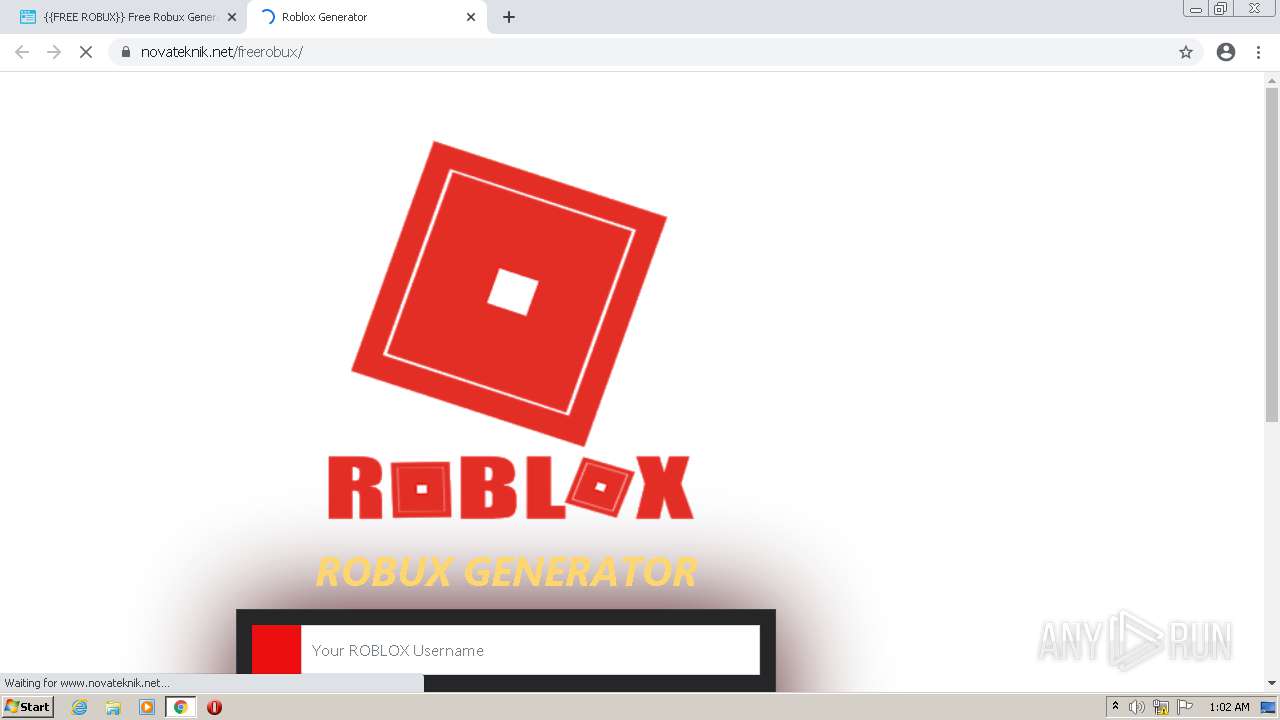
Task: Click the page scrollbar up arrow
Action: [x=1272, y=80]
